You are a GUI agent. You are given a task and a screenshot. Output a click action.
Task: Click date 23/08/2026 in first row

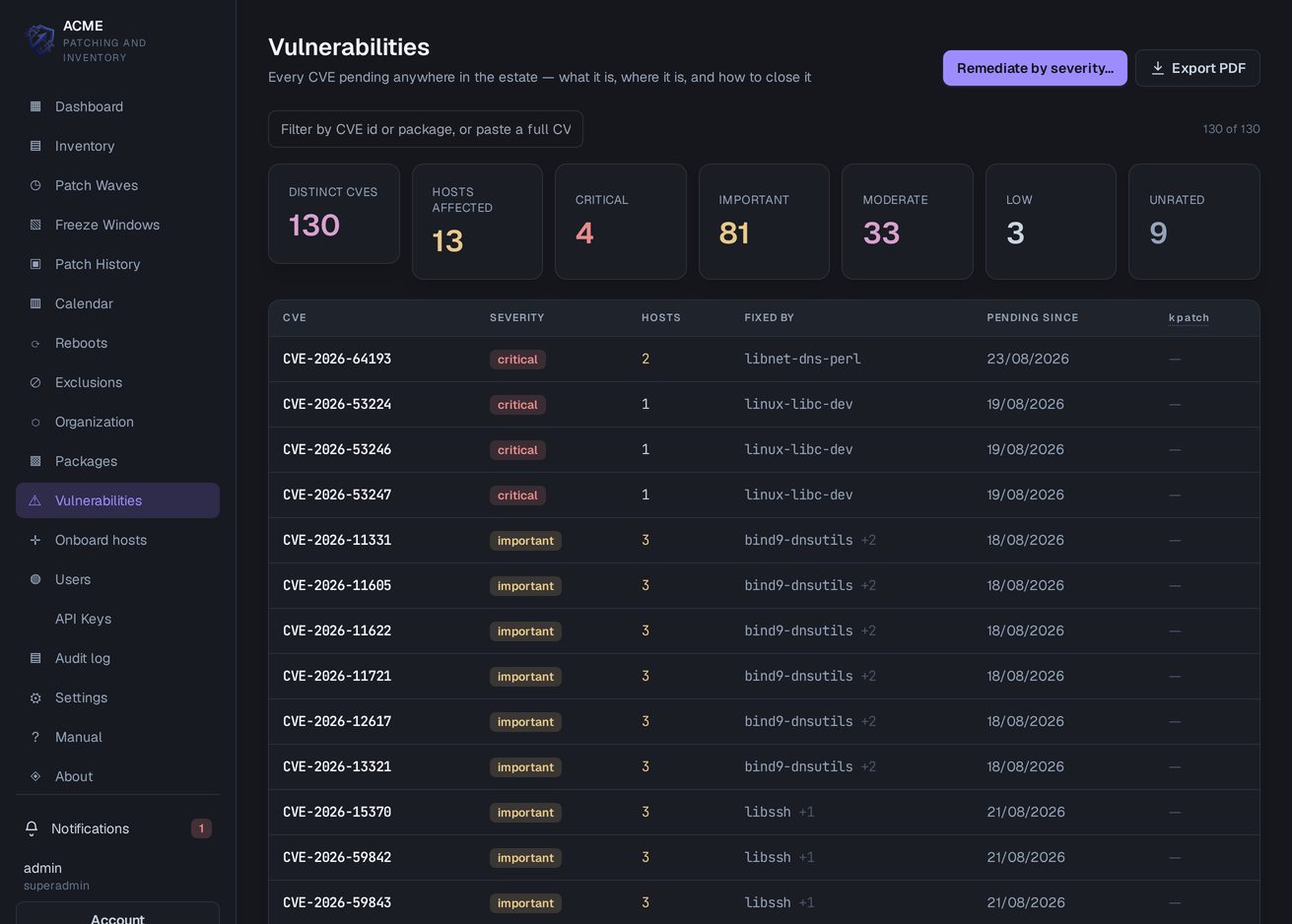(x=1028, y=359)
